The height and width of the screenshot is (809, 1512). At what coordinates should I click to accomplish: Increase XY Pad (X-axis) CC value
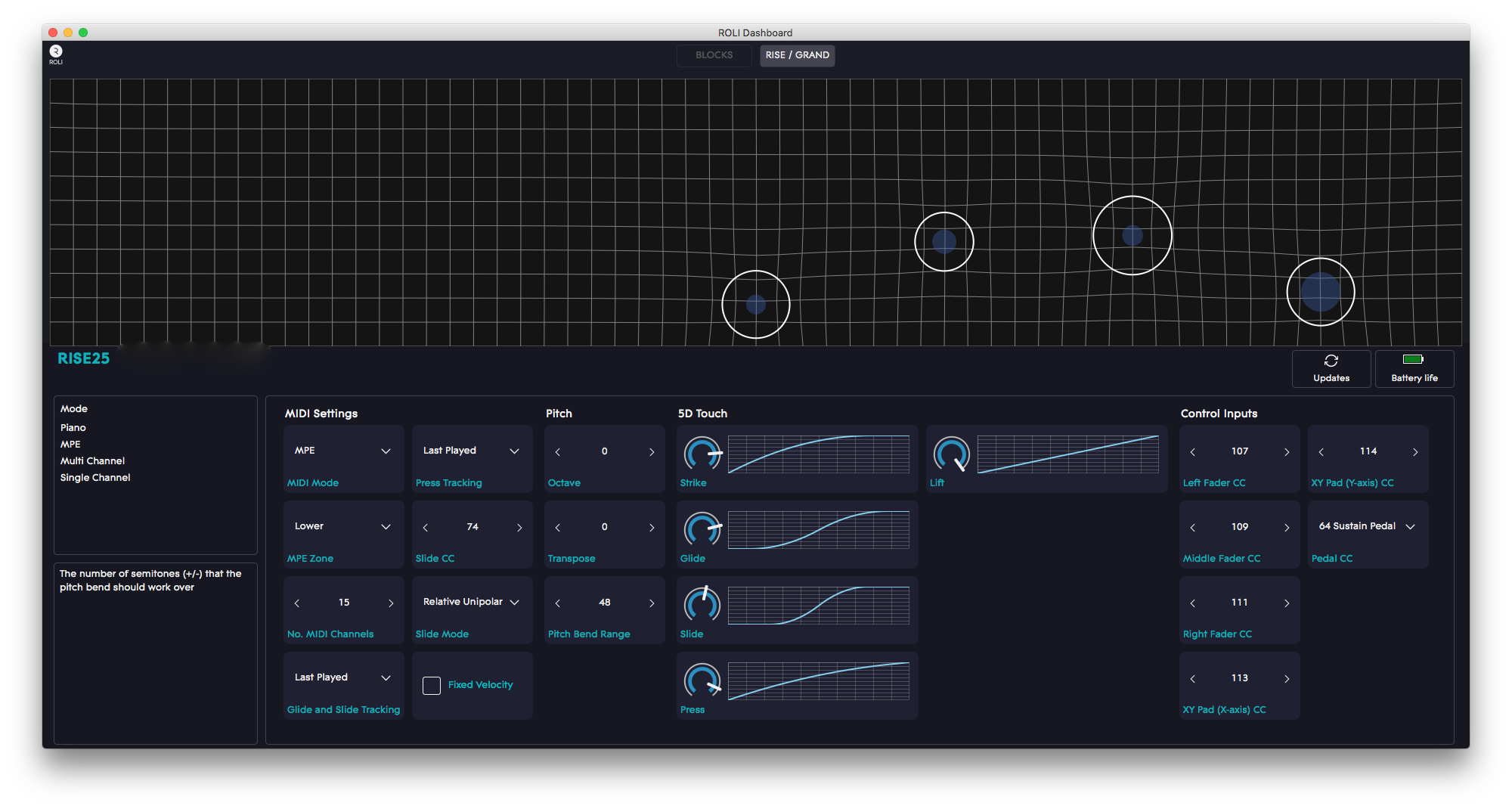pyautogui.click(x=1287, y=679)
